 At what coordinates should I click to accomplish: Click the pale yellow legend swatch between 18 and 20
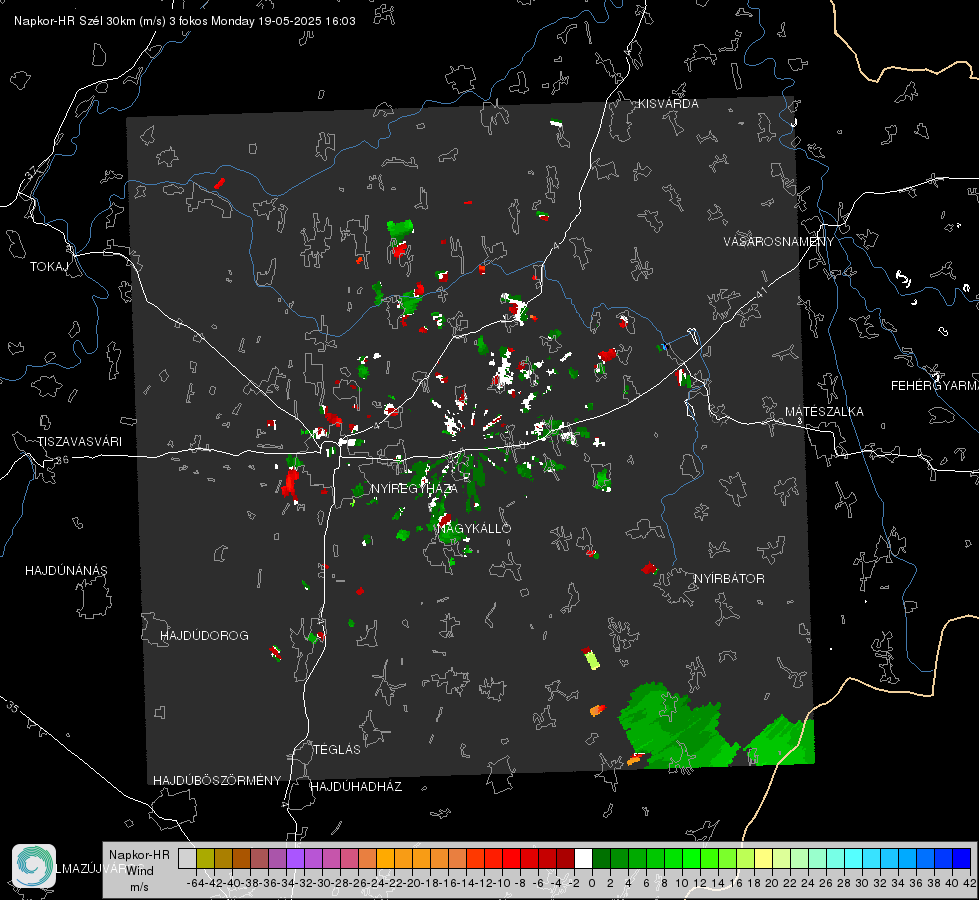tap(763, 858)
